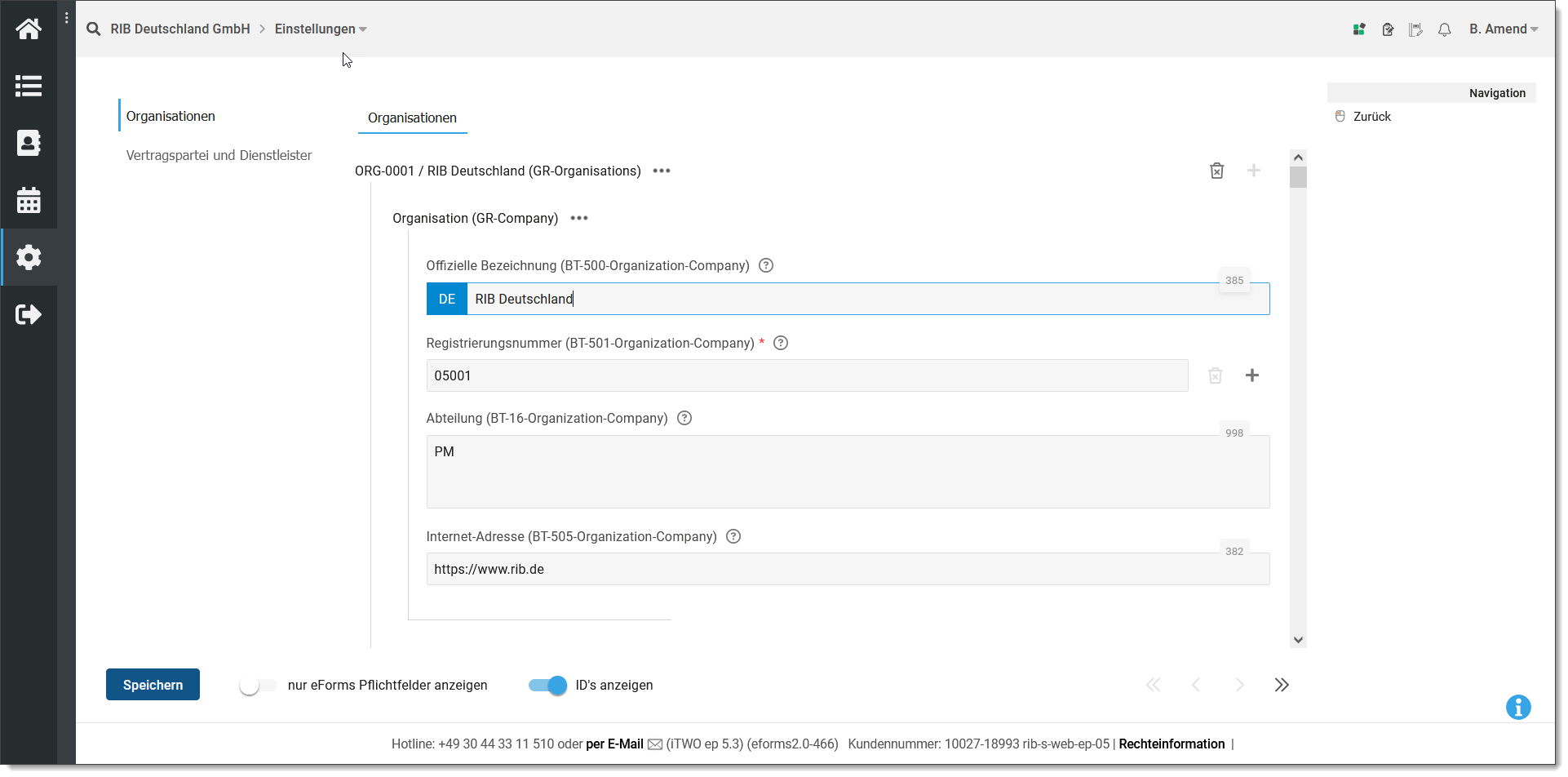Expand the Einstellungen dropdown
Screen dimensions: 1568x777
click(x=321, y=29)
